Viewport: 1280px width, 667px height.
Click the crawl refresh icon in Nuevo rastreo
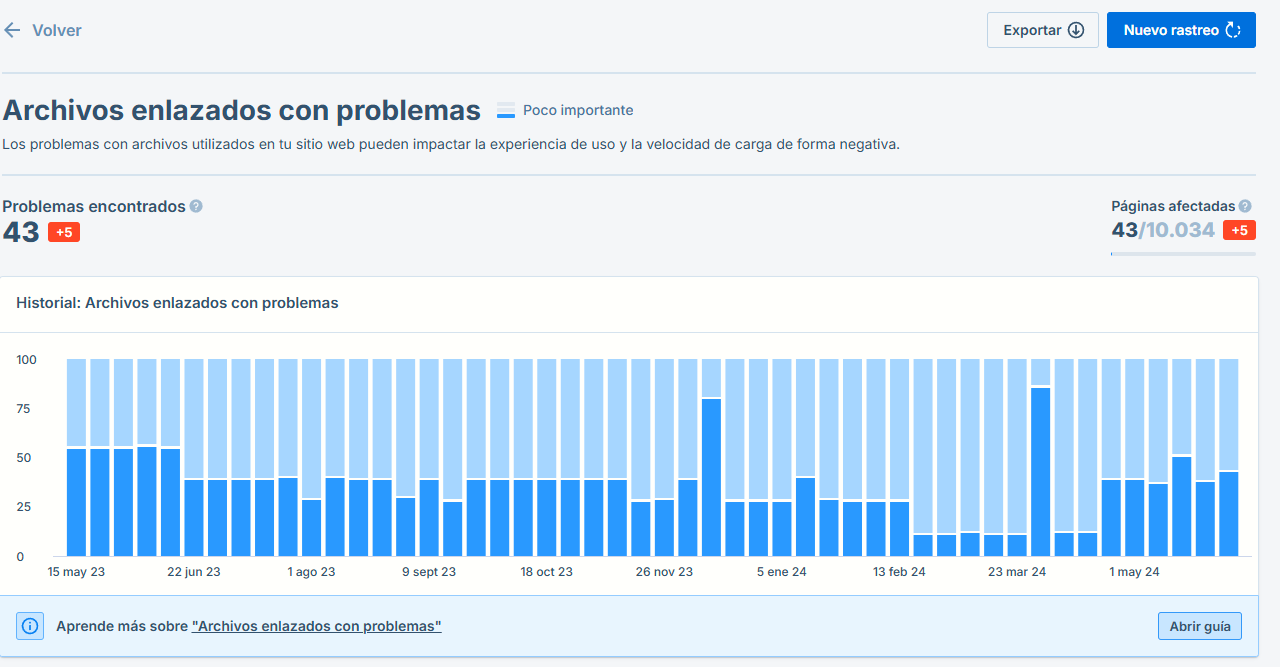[x=1232, y=30]
